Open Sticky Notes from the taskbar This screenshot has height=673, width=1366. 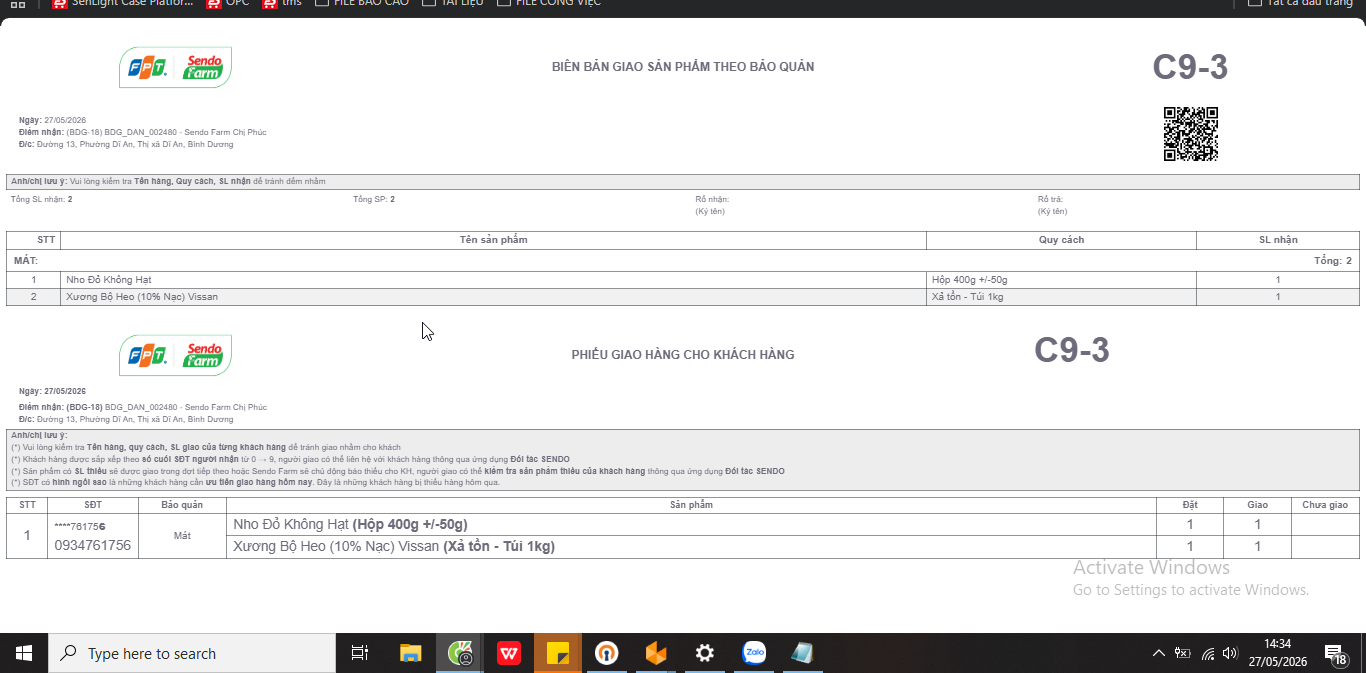[558, 653]
